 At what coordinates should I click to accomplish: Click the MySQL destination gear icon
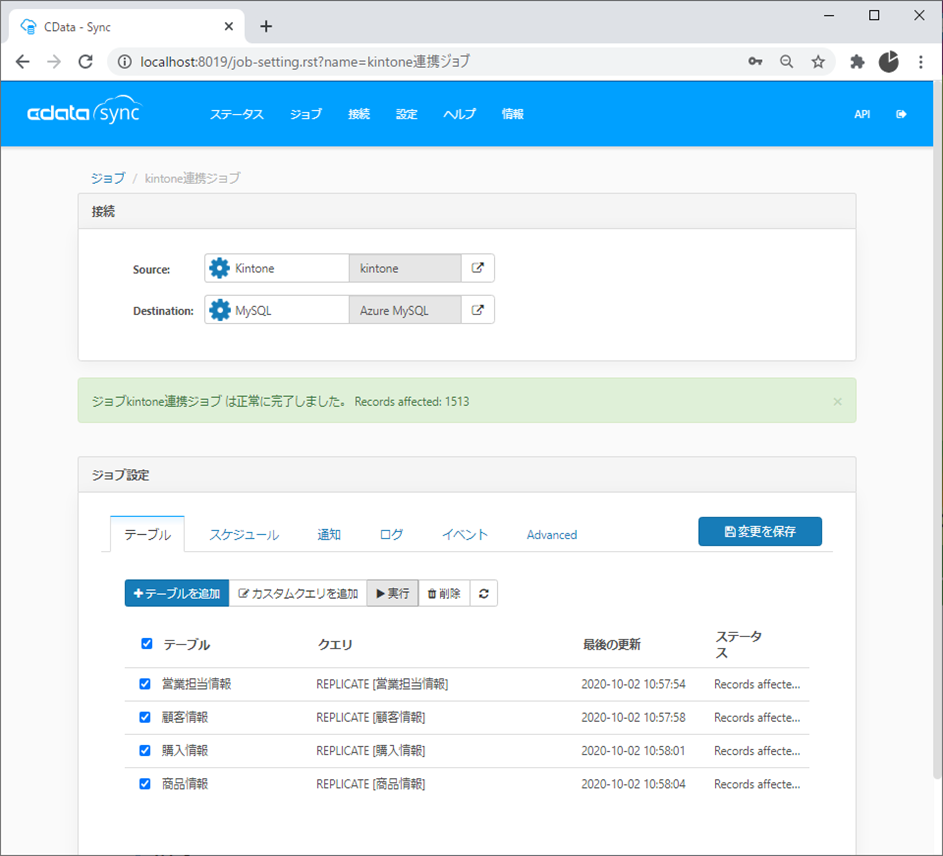220,310
